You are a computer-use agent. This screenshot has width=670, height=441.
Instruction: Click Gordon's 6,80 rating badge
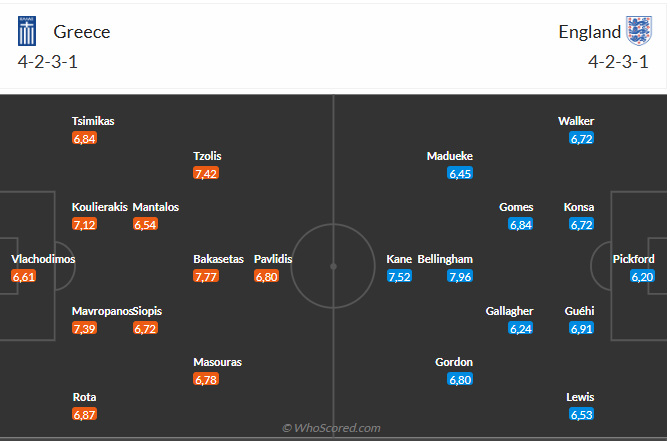tap(460, 379)
